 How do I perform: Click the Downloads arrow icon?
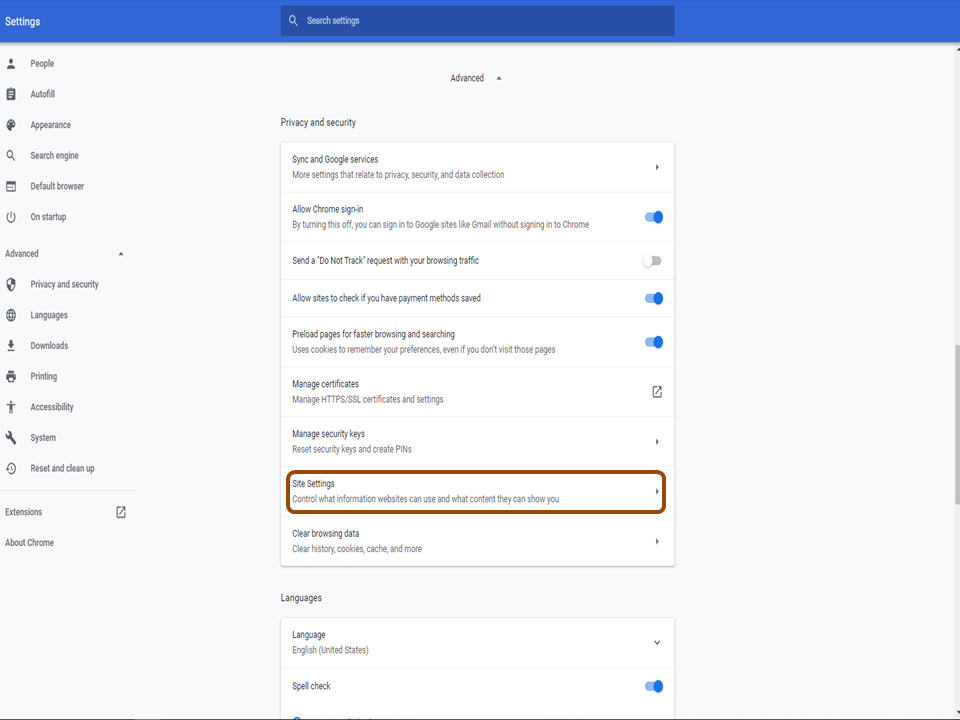[x=11, y=346]
